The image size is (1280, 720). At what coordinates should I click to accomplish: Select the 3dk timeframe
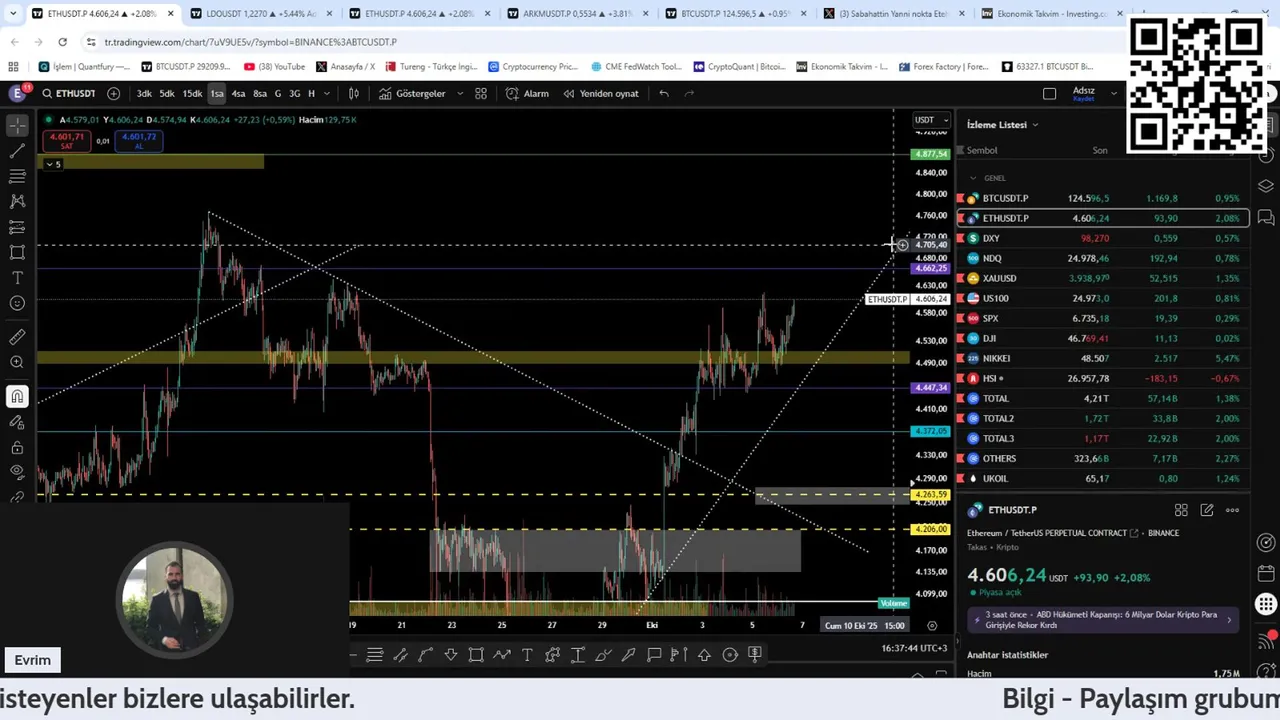[x=144, y=93]
